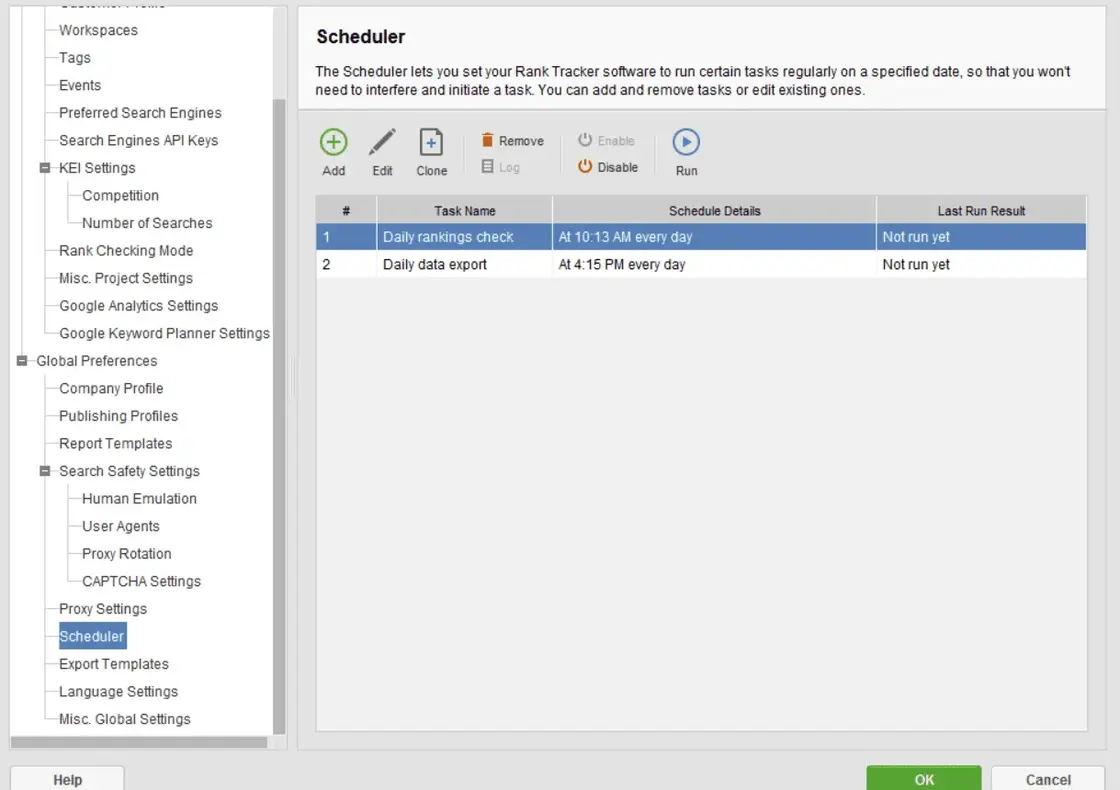The image size is (1120, 790).
Task: Select the Daily data export task row
Action: coord(701,264)
